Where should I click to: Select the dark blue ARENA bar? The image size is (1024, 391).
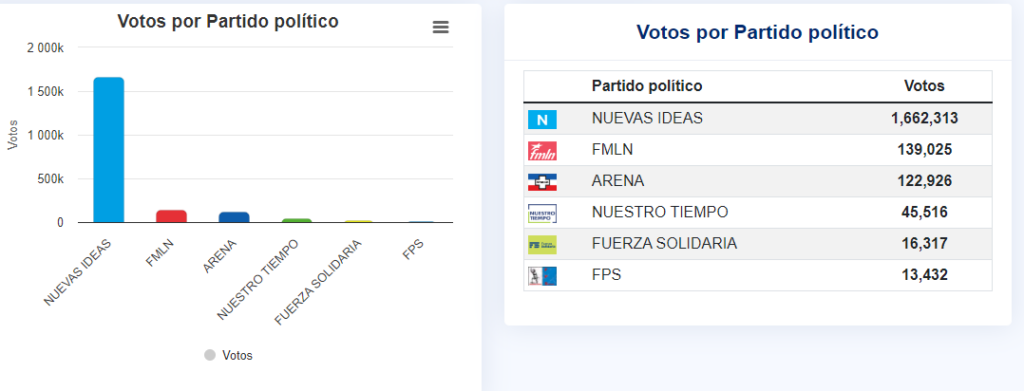point(234,217)
